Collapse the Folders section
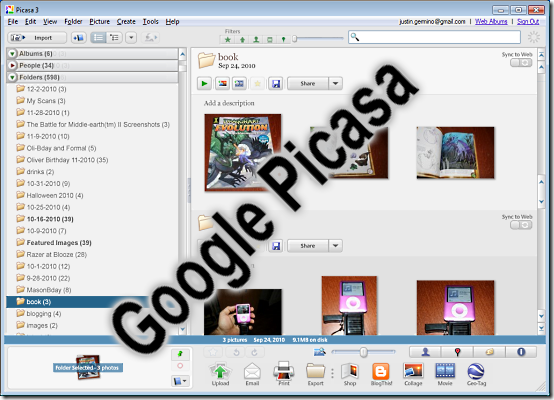Viewport: 554px width, 400px height. point(12,77)
